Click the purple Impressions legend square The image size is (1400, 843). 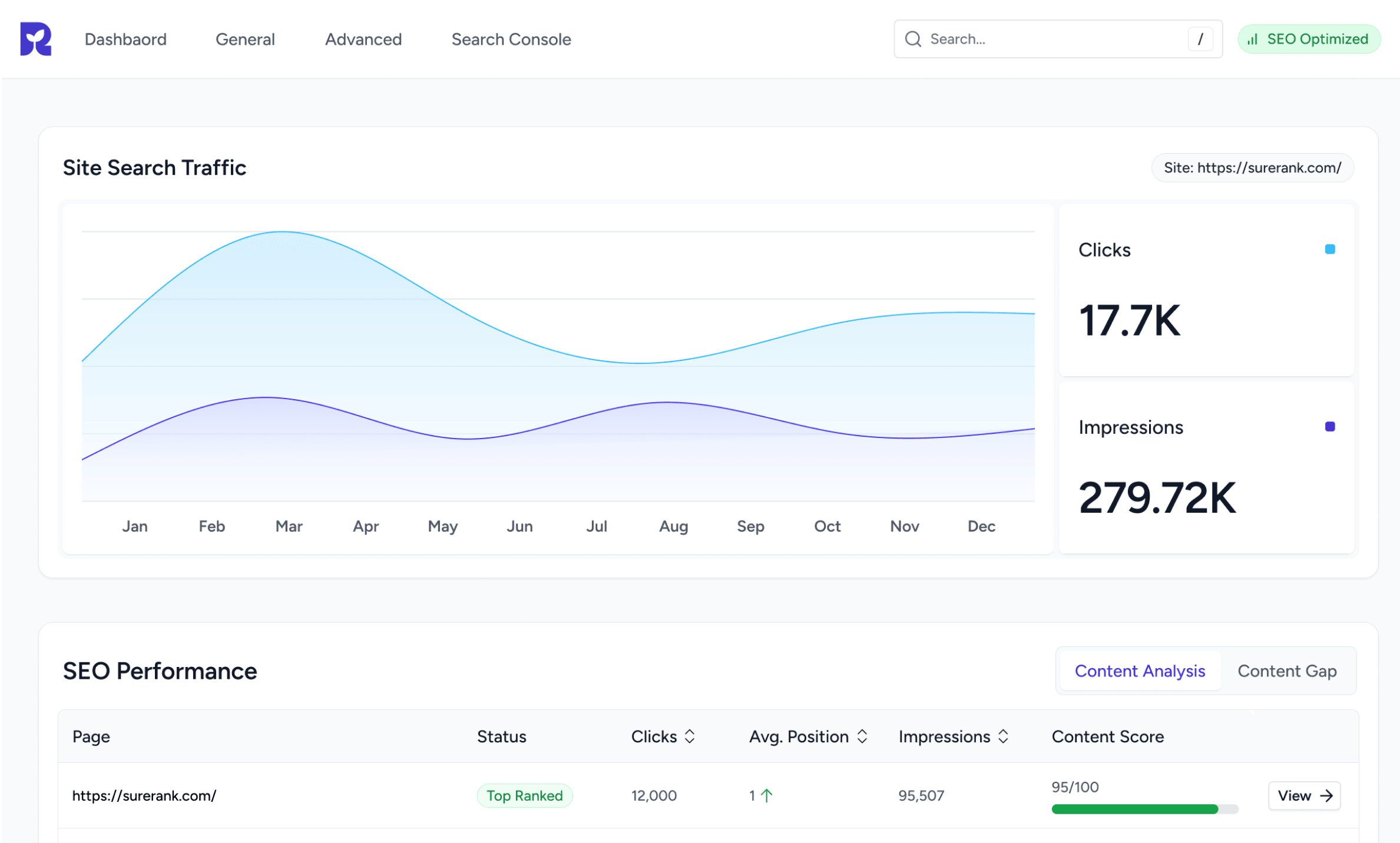pyautogui.click(x=1329, y=427)
